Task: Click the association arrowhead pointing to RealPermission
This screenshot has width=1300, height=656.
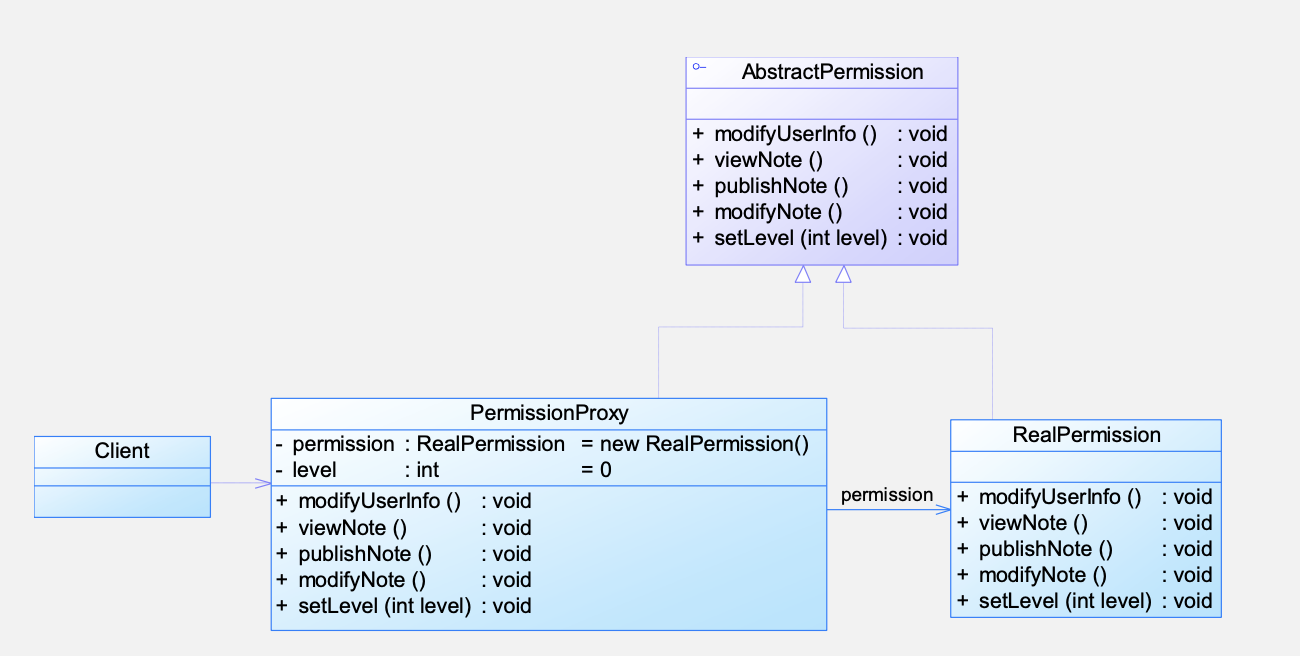Action: 942,510
